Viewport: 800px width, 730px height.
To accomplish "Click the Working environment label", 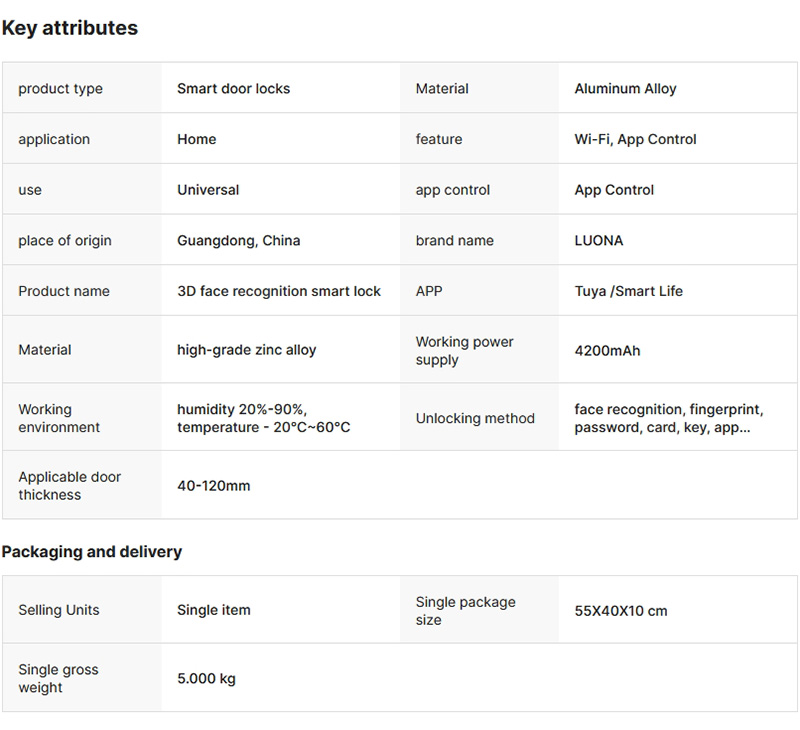I will pos(59,418).
